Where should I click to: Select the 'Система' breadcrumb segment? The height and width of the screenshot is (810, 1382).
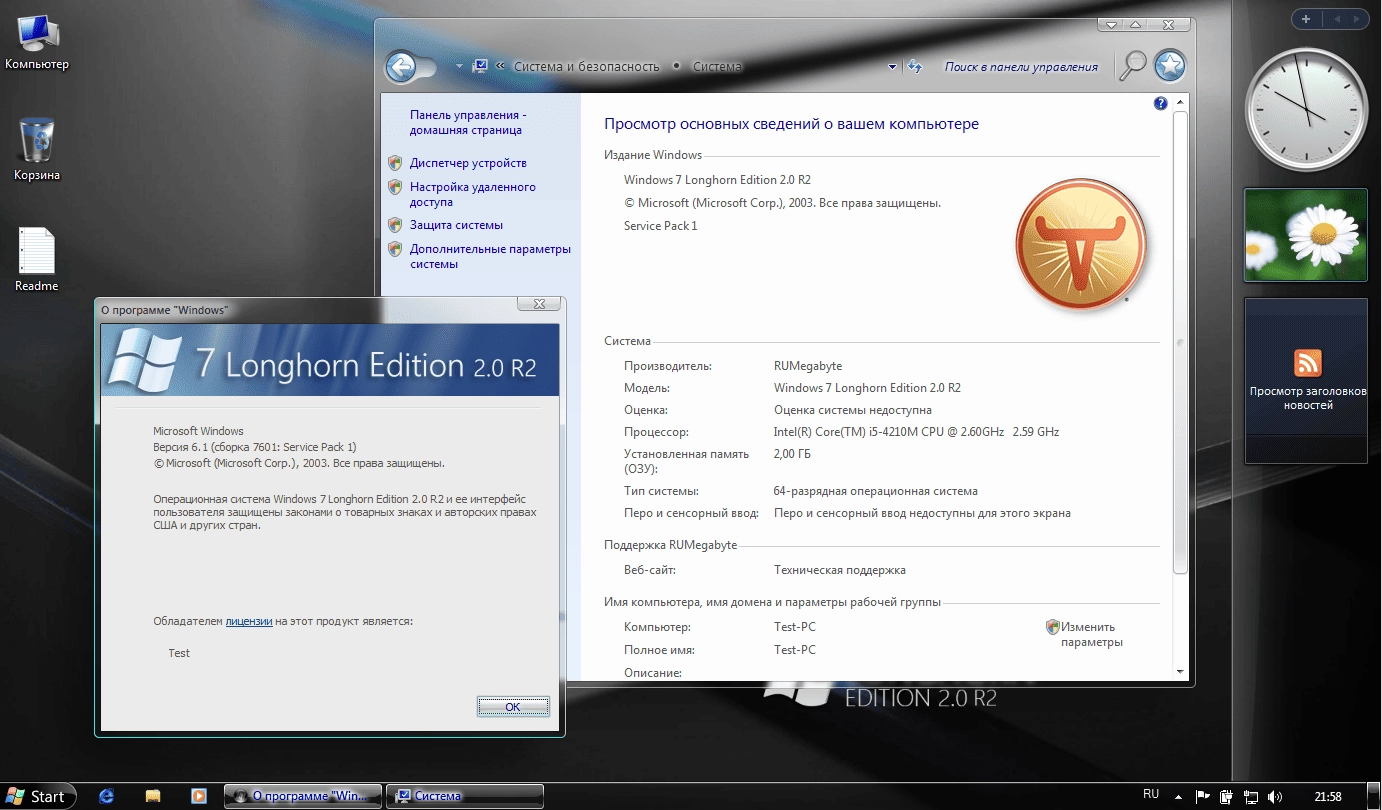[716, 67]
